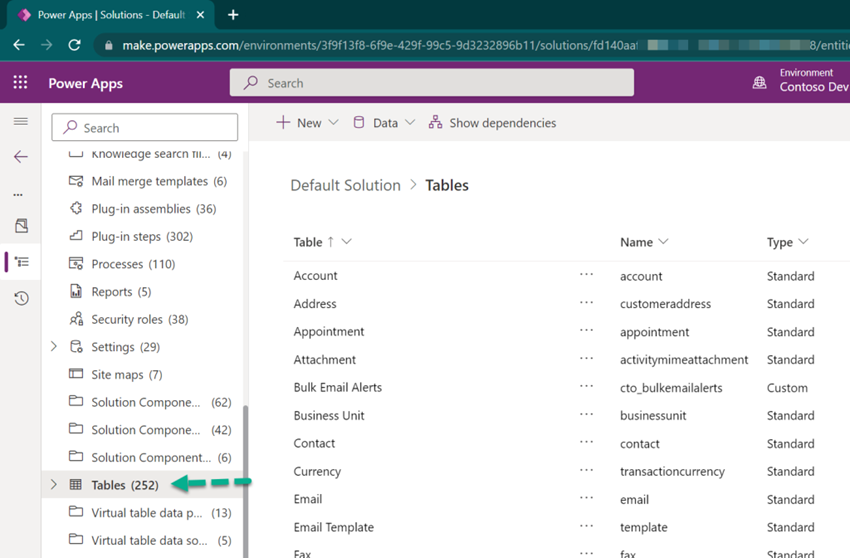The width and height of the screenshot is (850, 558).
Task: Click the Processes icon
Action: click(76, 264)
